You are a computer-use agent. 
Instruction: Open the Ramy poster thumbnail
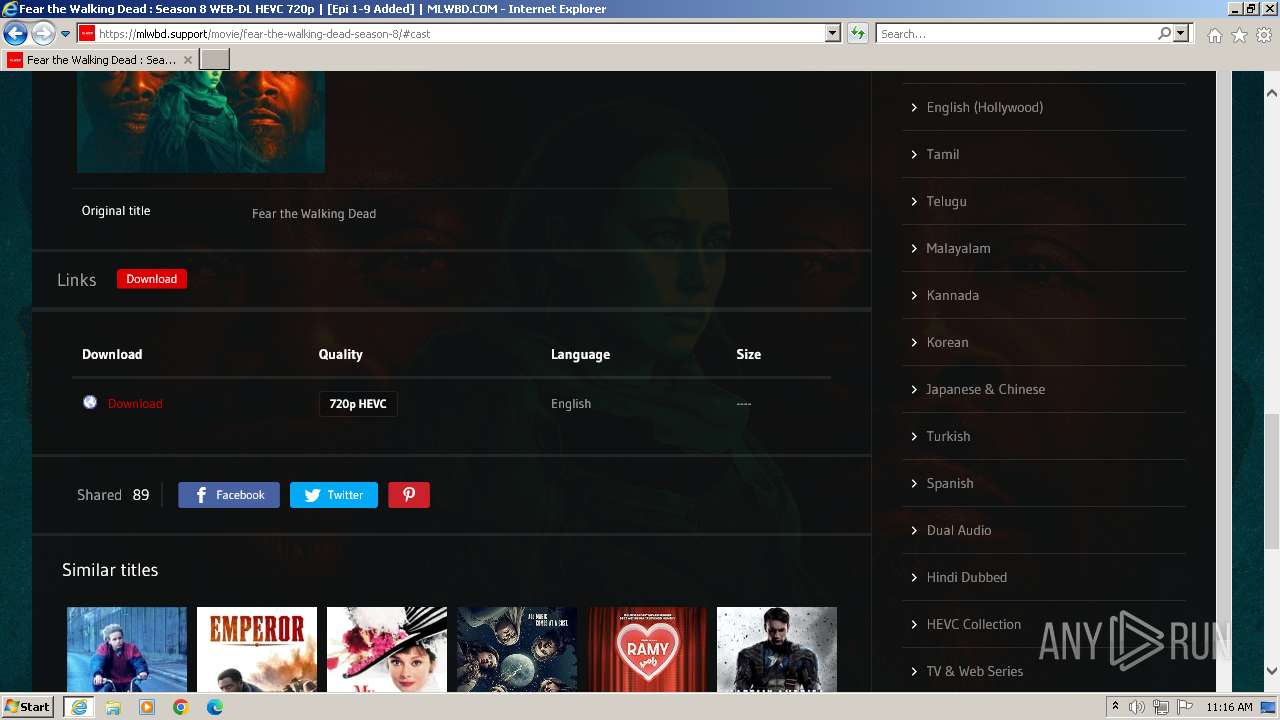point(647,649)
